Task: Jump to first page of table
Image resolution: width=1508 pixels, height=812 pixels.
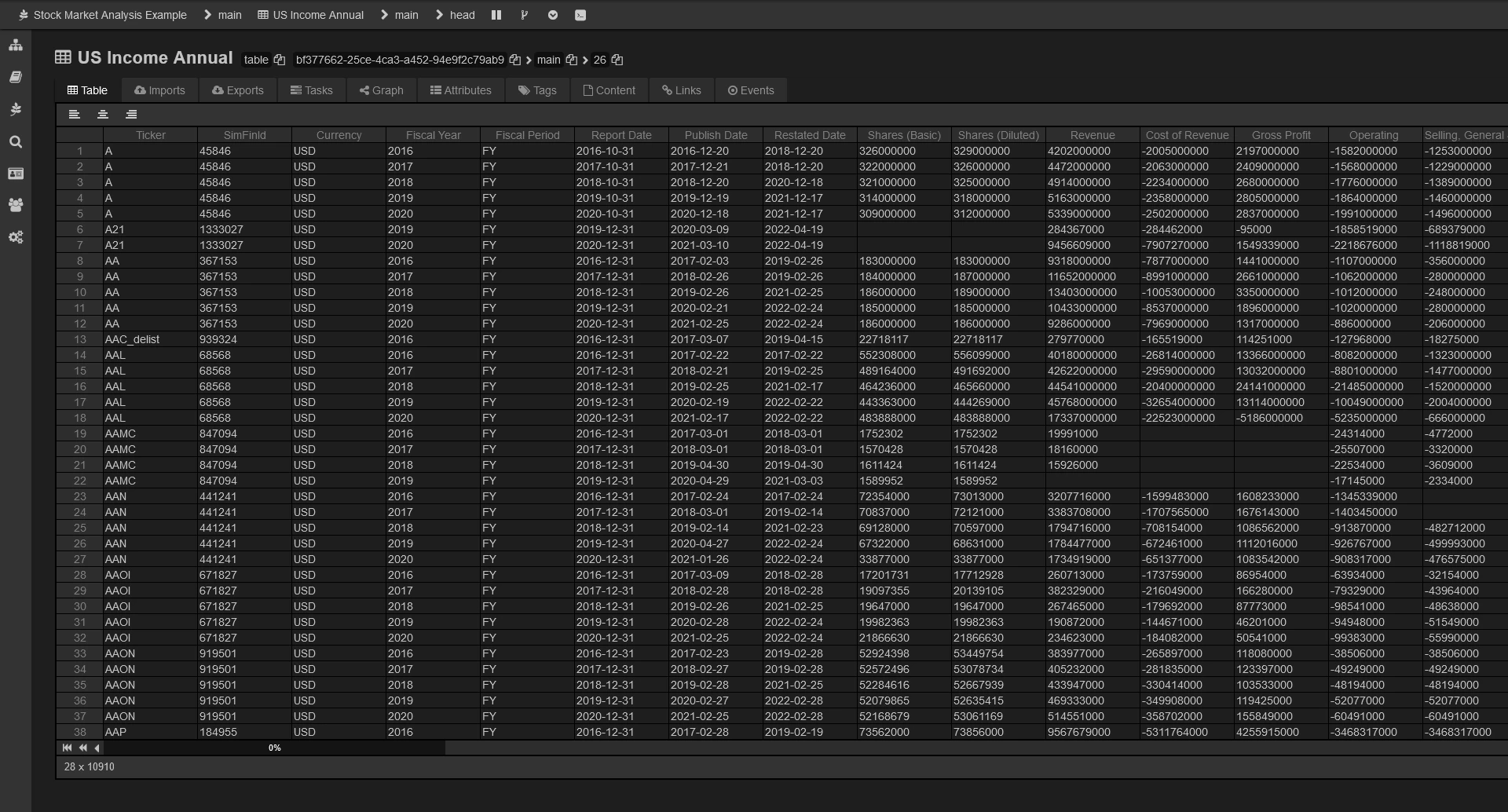Action: click(x=67, y=748)
